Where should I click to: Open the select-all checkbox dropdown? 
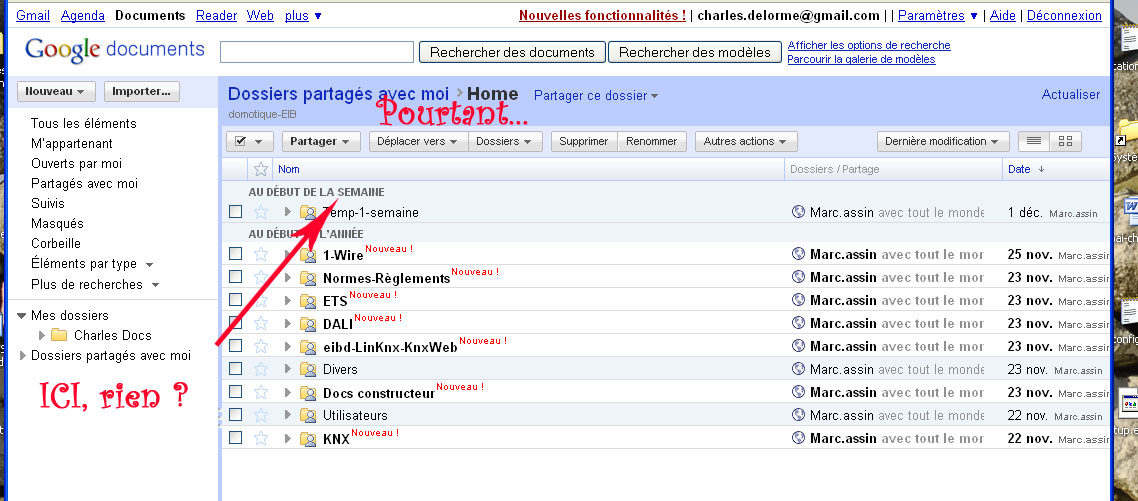pos(250,141)
